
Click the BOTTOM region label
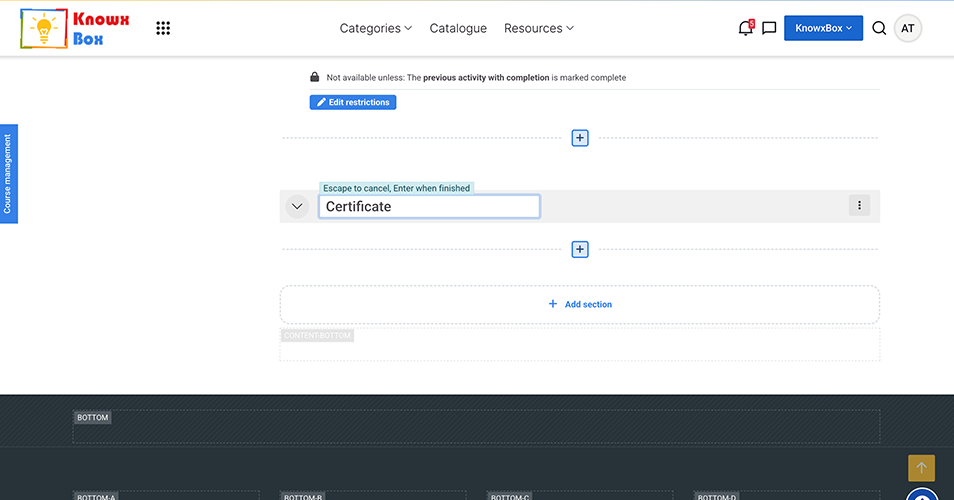pos(92,417)
